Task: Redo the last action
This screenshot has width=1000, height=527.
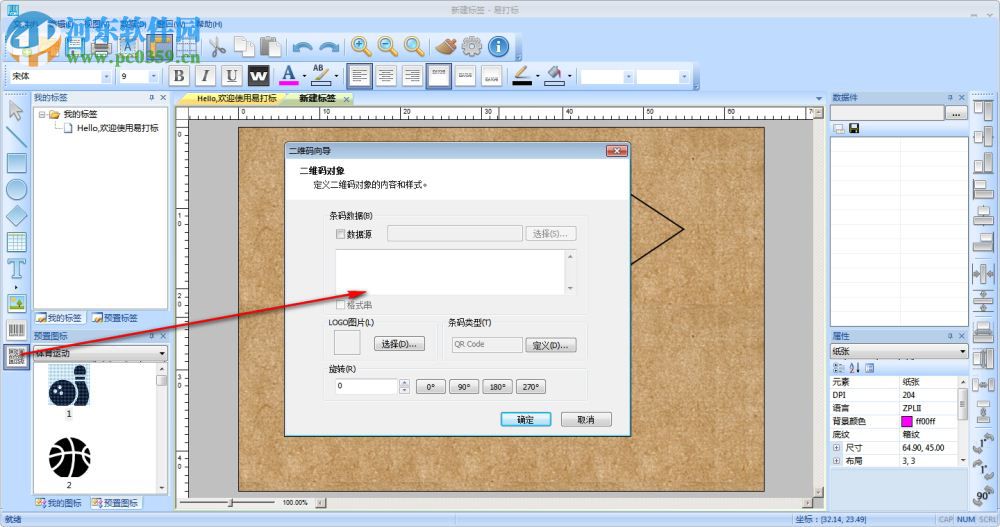Action: point(329,47)
